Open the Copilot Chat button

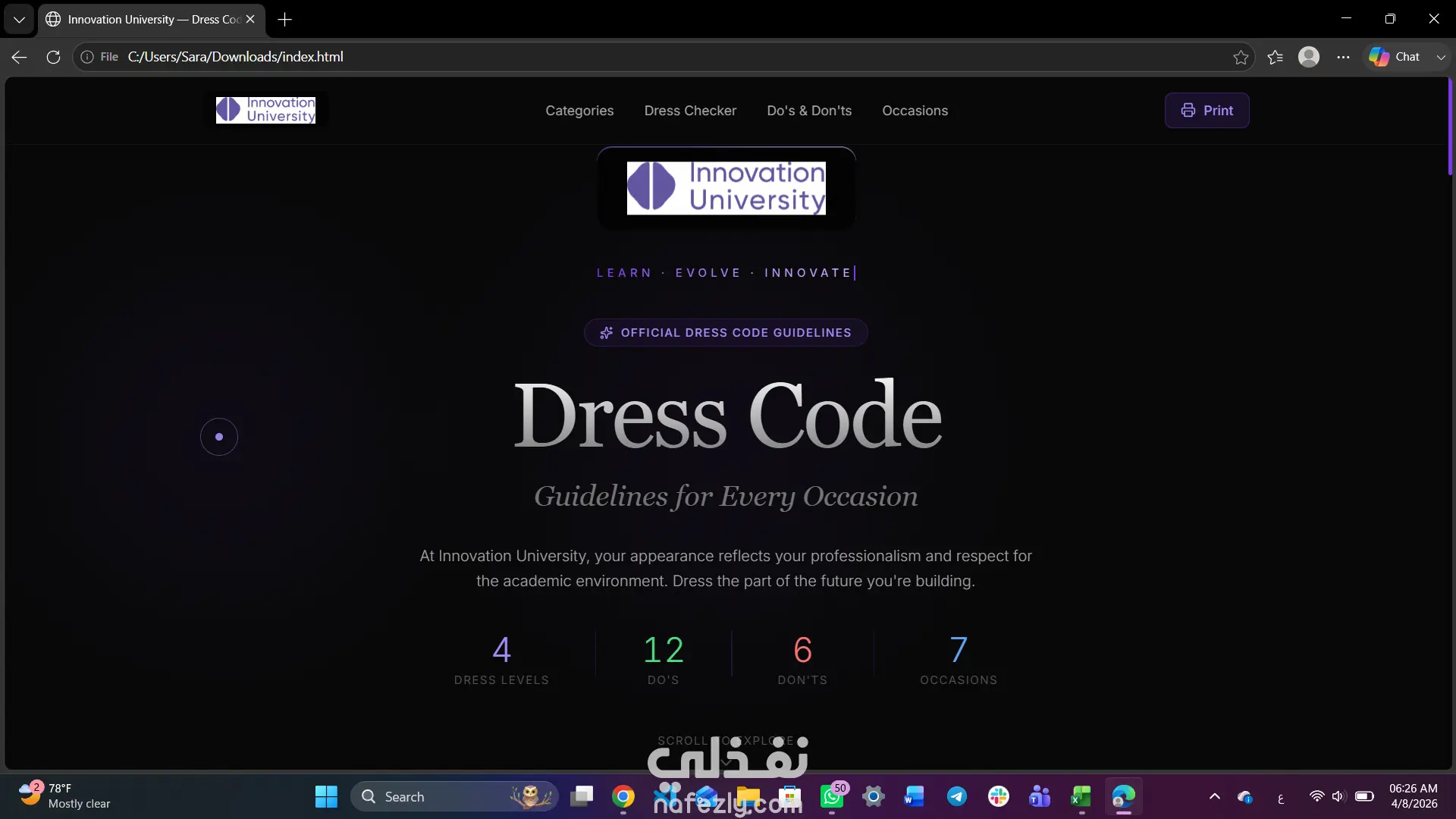click(x=1395, y=57)
